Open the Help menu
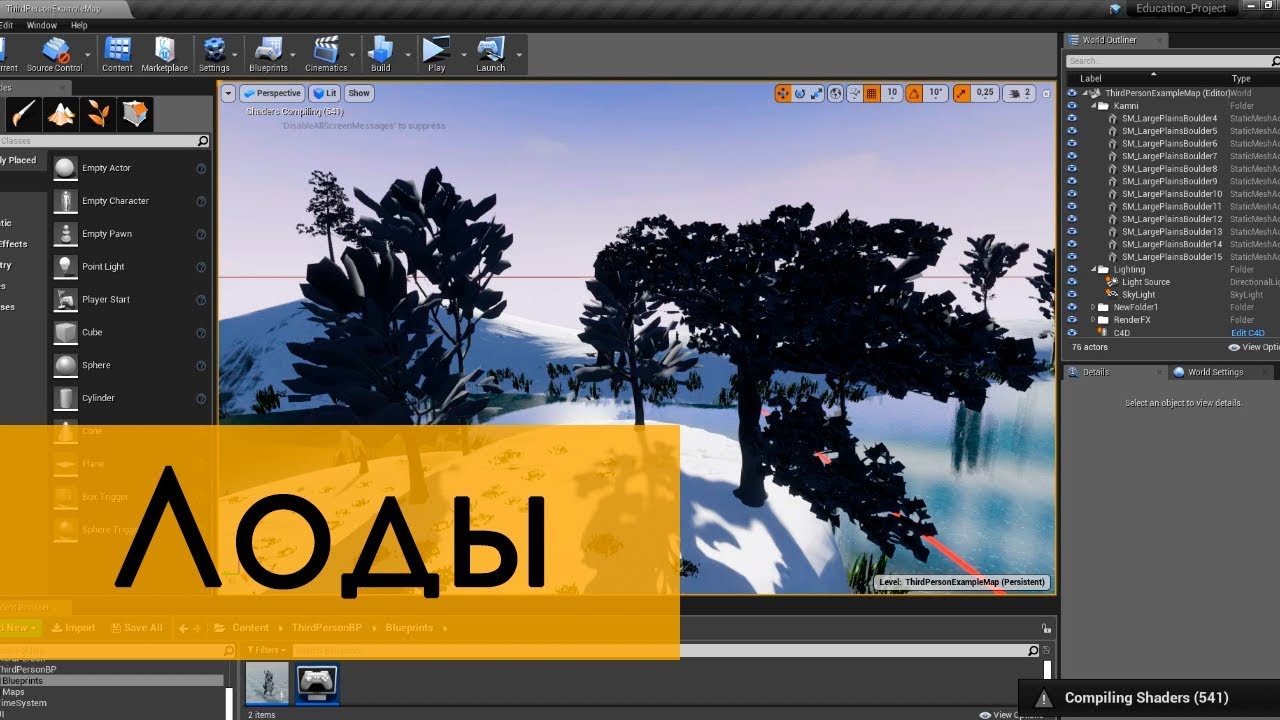Viewport: 1280px width, 720px height. [79, 25]
